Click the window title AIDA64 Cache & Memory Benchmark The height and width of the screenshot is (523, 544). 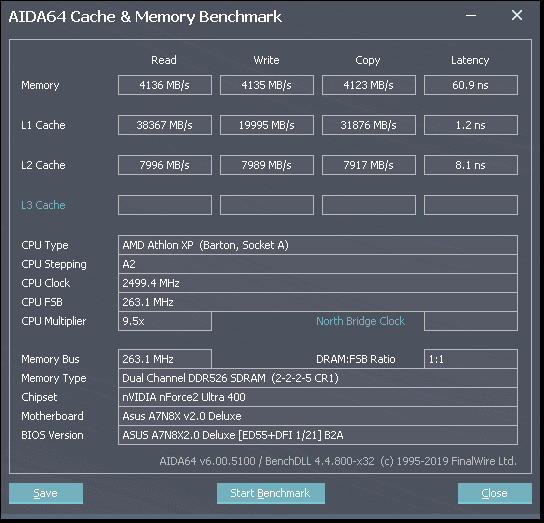(x=145, y=17)
